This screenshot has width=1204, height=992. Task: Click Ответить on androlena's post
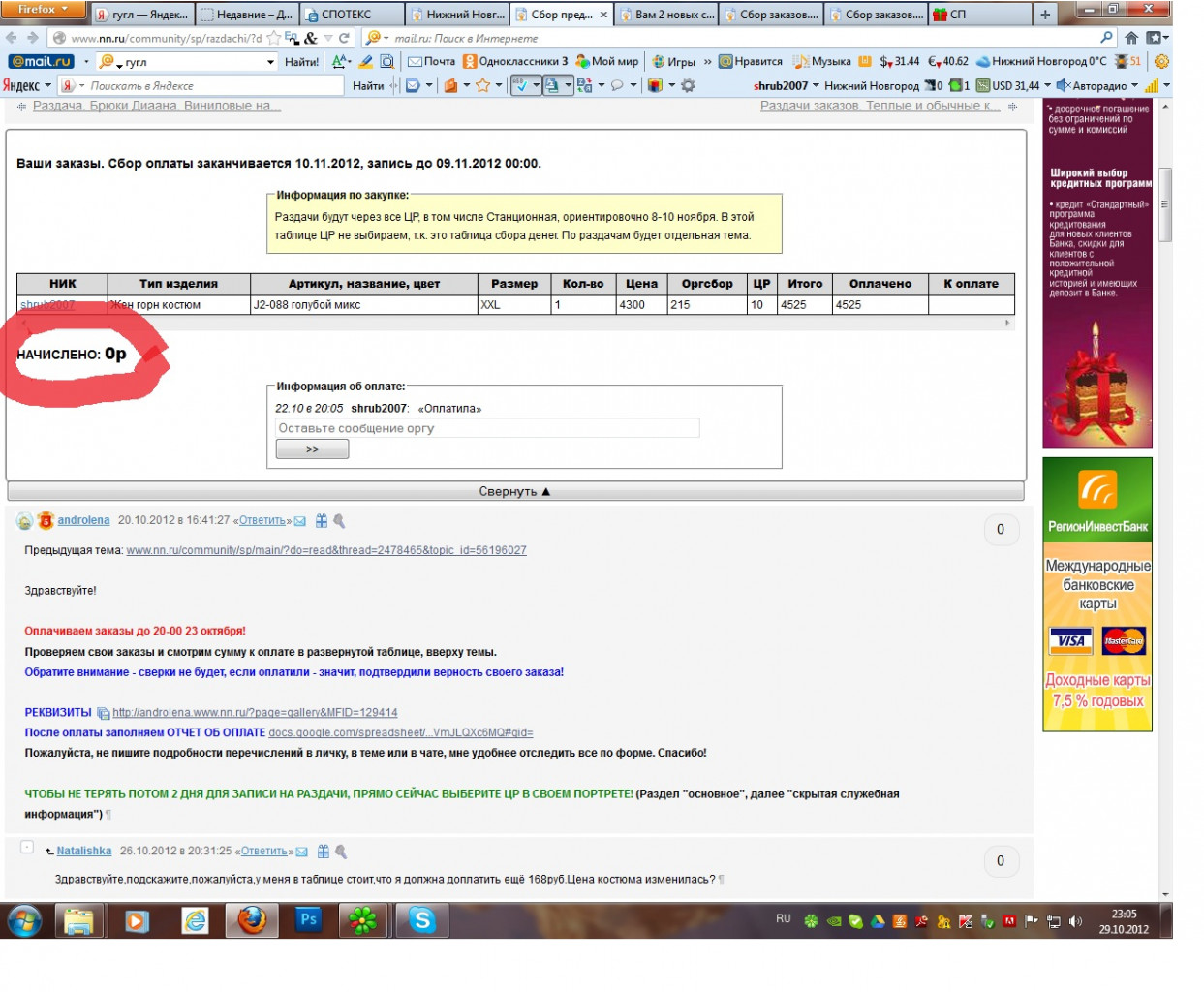262,521
